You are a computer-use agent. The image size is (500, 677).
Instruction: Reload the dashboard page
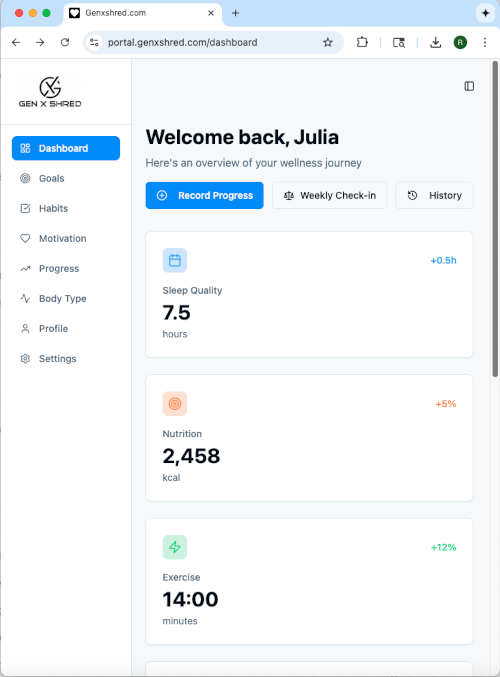pyautogui.click(x=65, y=42)
